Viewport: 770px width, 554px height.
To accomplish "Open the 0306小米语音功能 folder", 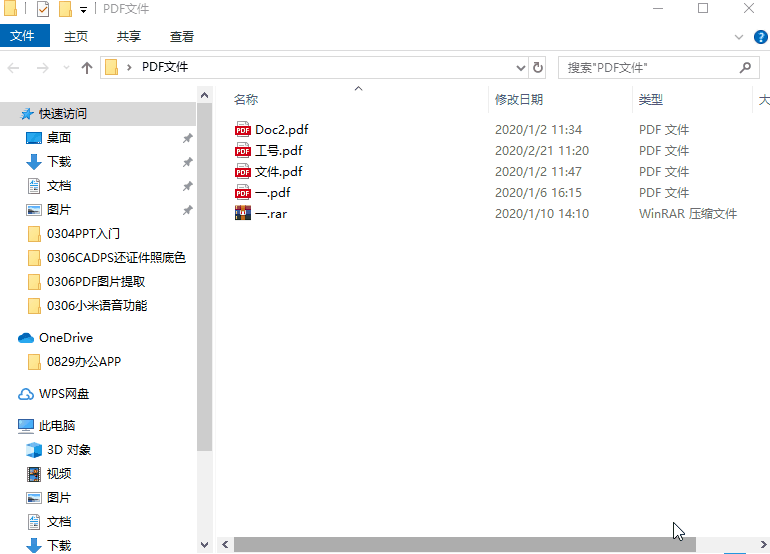I will pyautogui.click(x=97, y=306).
